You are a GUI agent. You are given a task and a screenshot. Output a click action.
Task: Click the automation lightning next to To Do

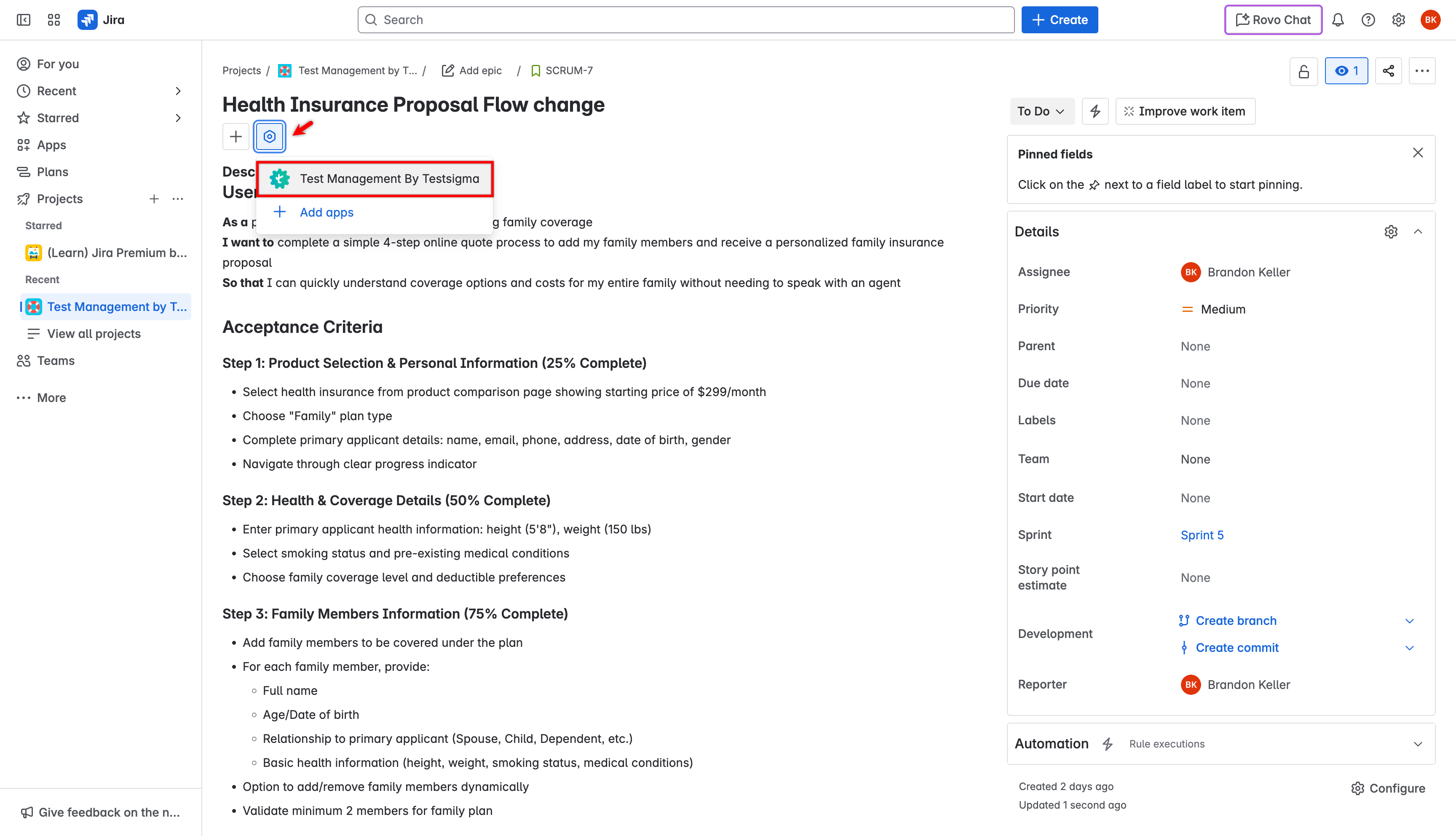(1095, 111)
